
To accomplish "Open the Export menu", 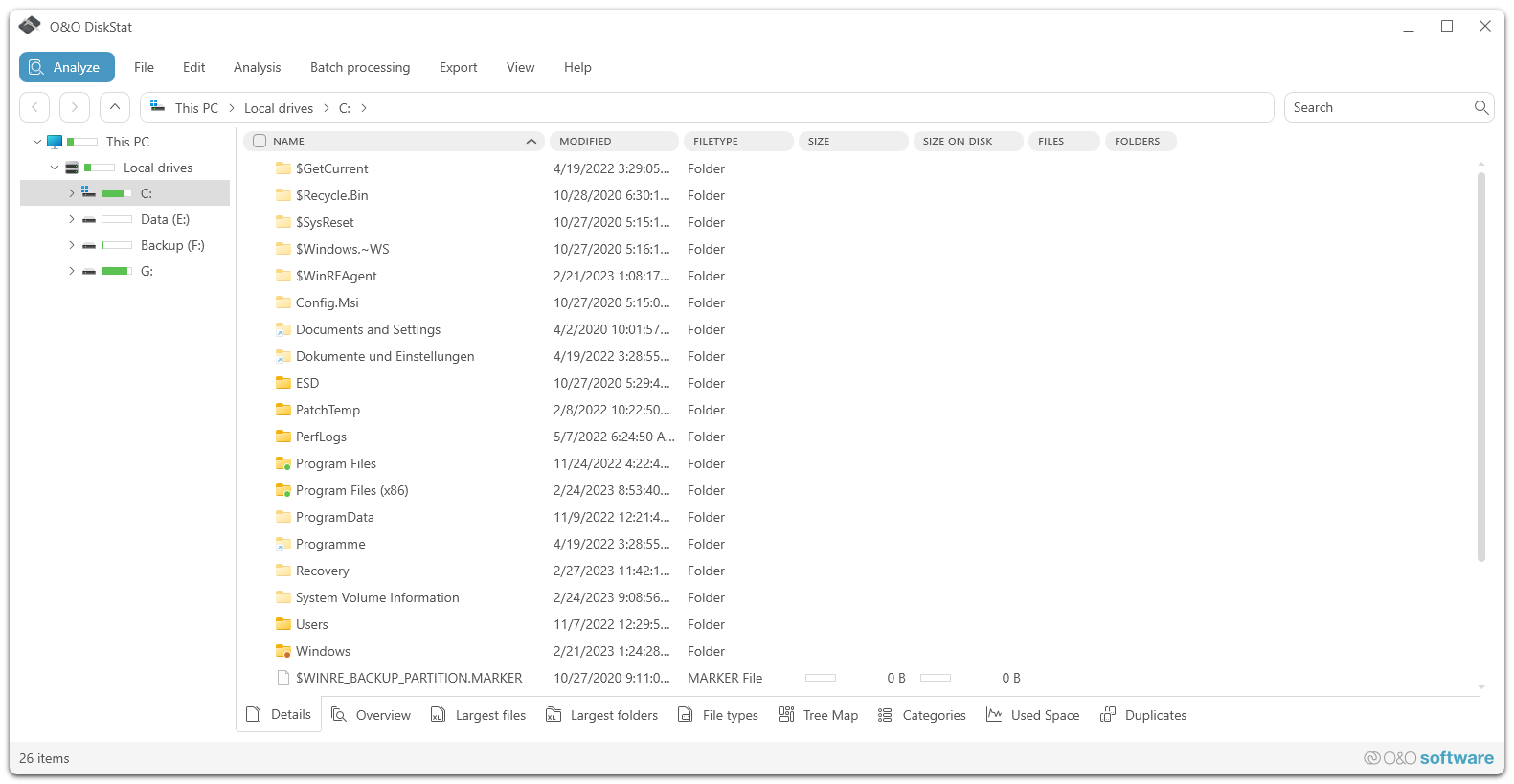I will (x=458, y=67).
